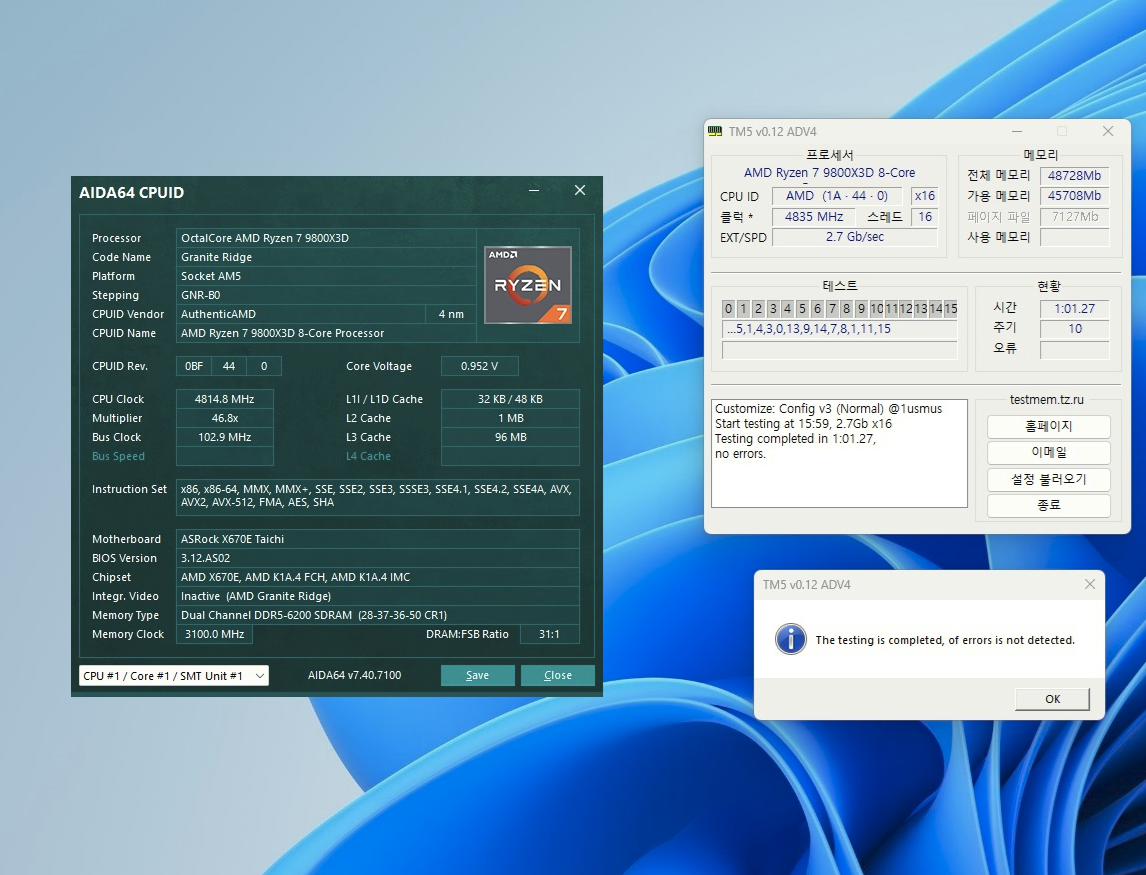Save the AIDA64 CPUID report
The image size is (1146, 875).
pos(477,675)
